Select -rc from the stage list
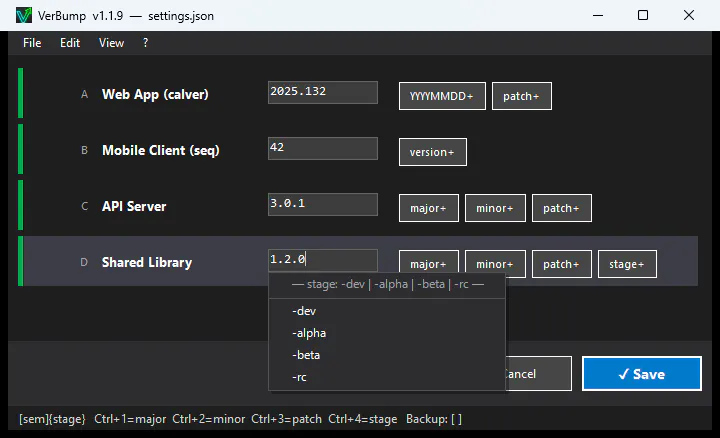The height and width of the screenshot is (438, 720). (x=387, y=377)
